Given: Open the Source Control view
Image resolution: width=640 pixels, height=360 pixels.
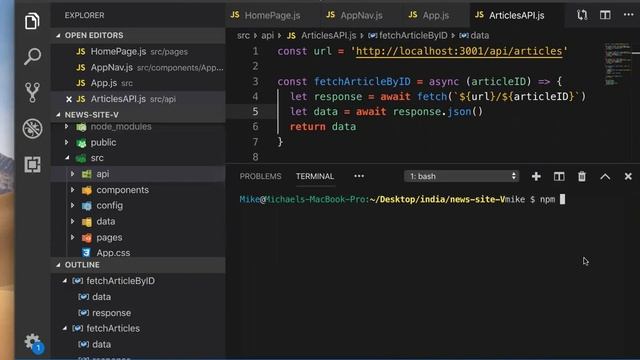Looking at the screenshot, I should 32,93.
